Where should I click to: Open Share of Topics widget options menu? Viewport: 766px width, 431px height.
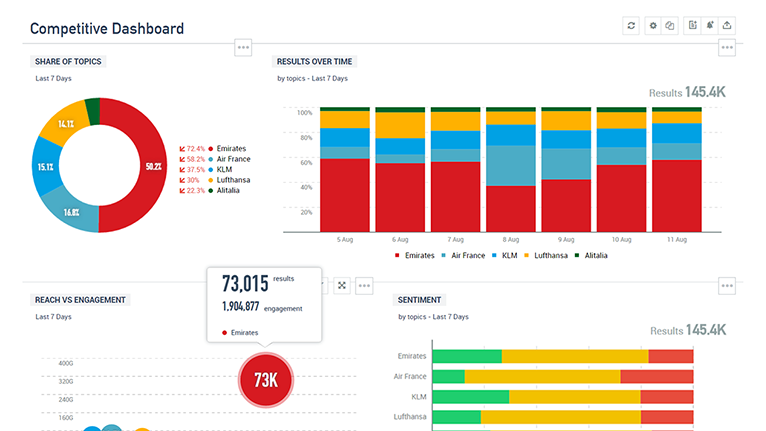(x=243, y=47)
